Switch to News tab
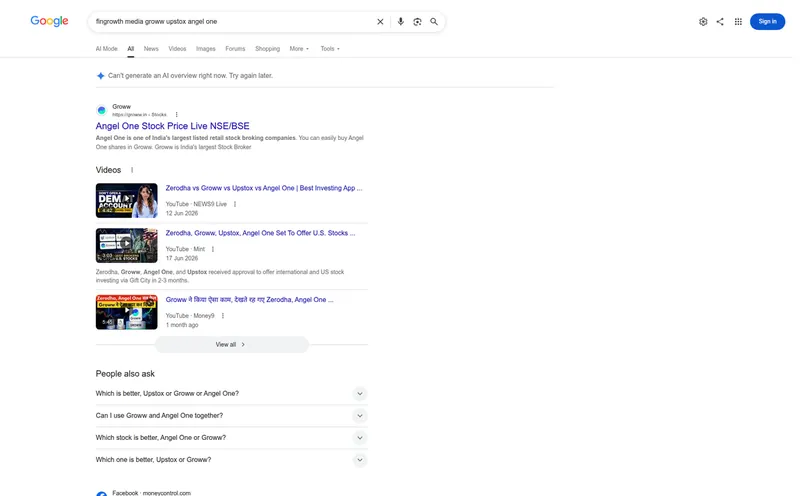800x496 pixels. point(151,49)
